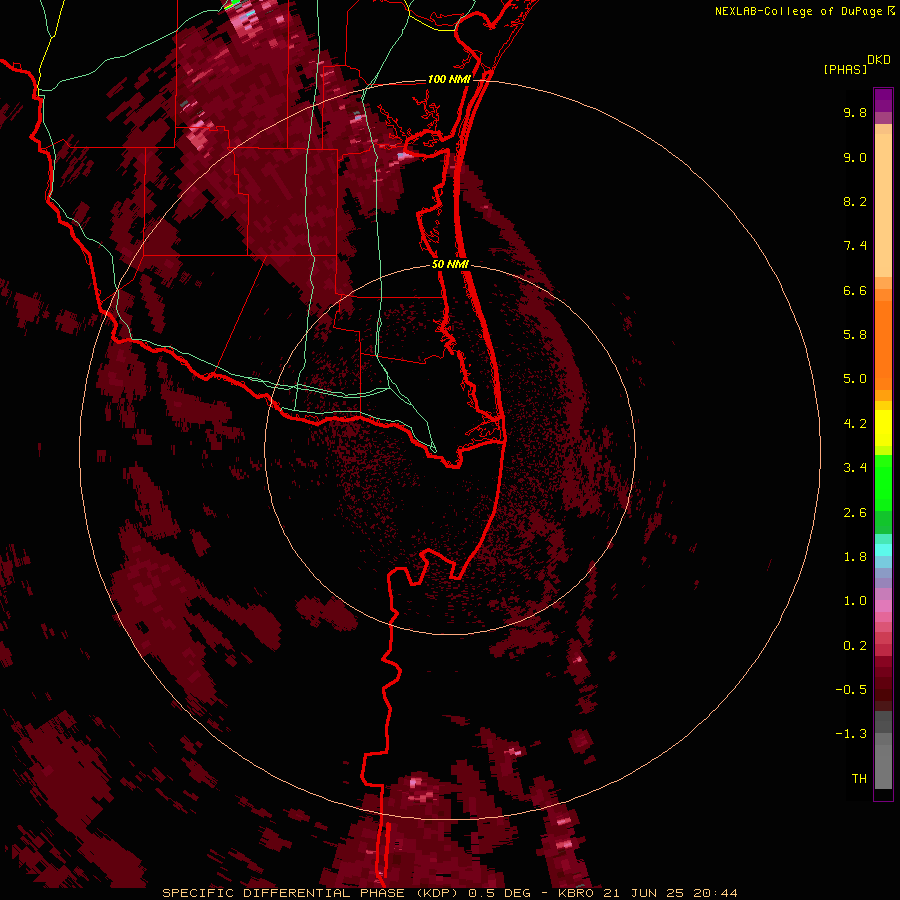Click the 21 JUN 25 20:44 timestamp
Screen dimensions: 900x900
[669, 893]
